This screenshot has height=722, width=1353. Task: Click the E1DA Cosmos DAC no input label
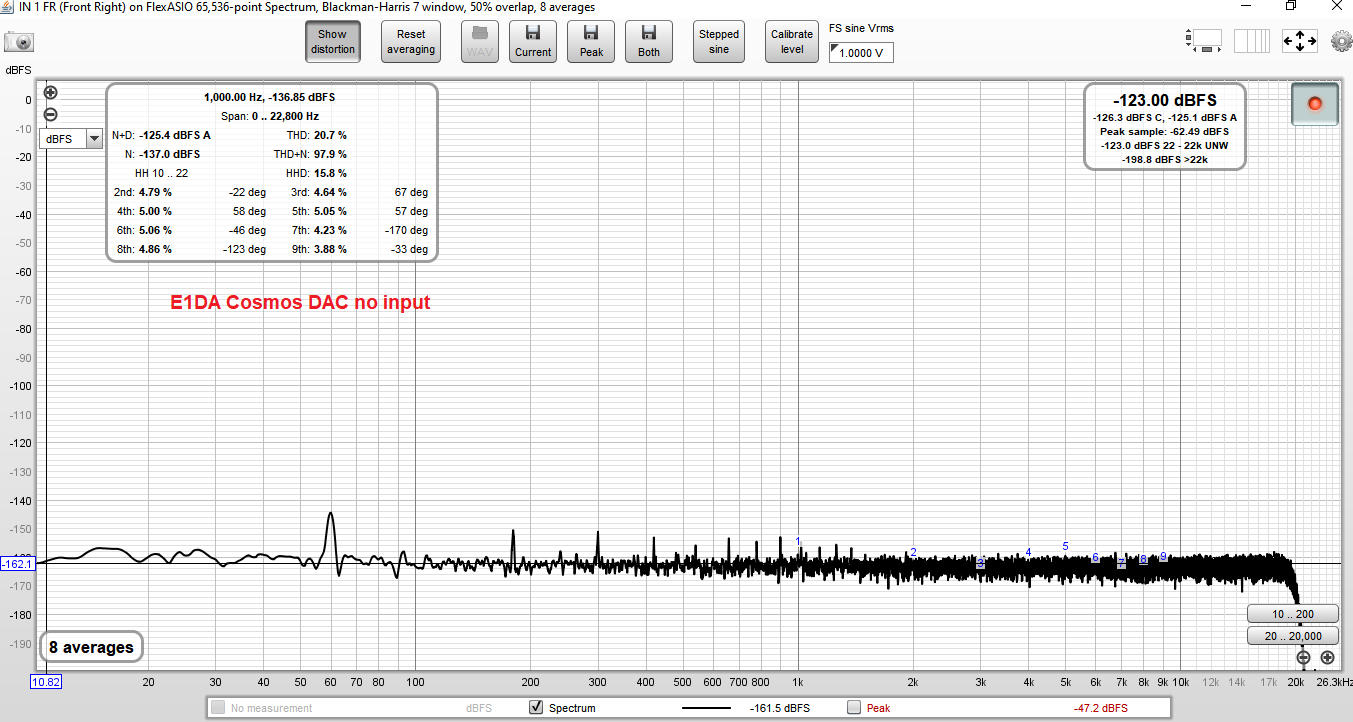(x=300, y=302)
